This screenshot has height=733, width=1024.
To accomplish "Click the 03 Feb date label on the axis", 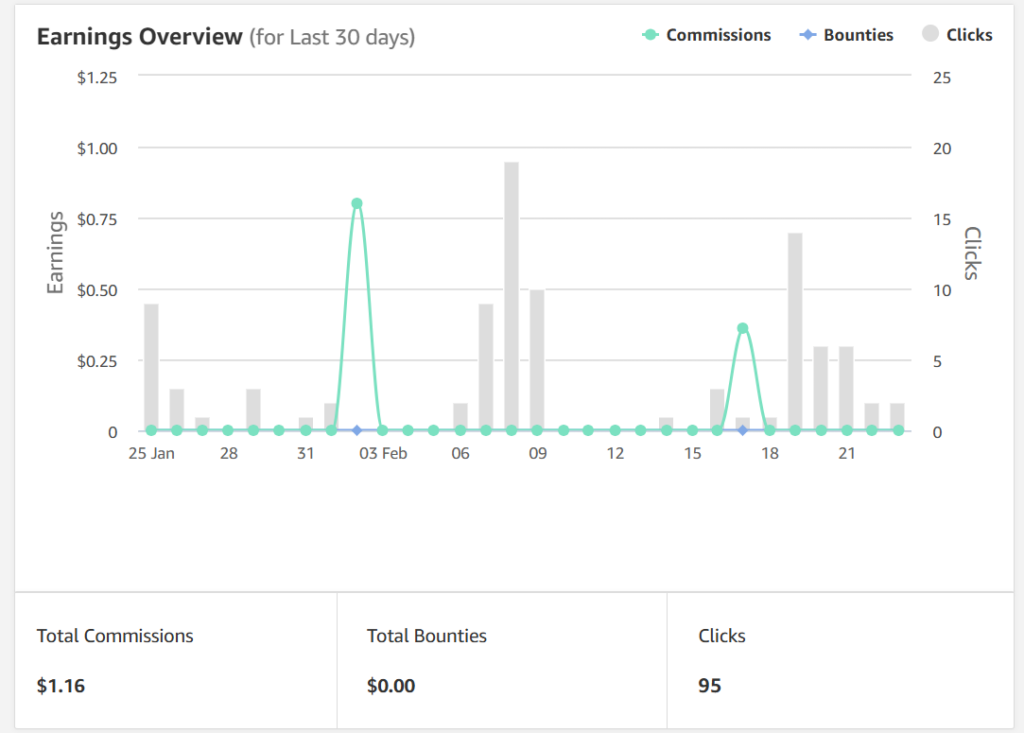I will (x=383, y=454).
